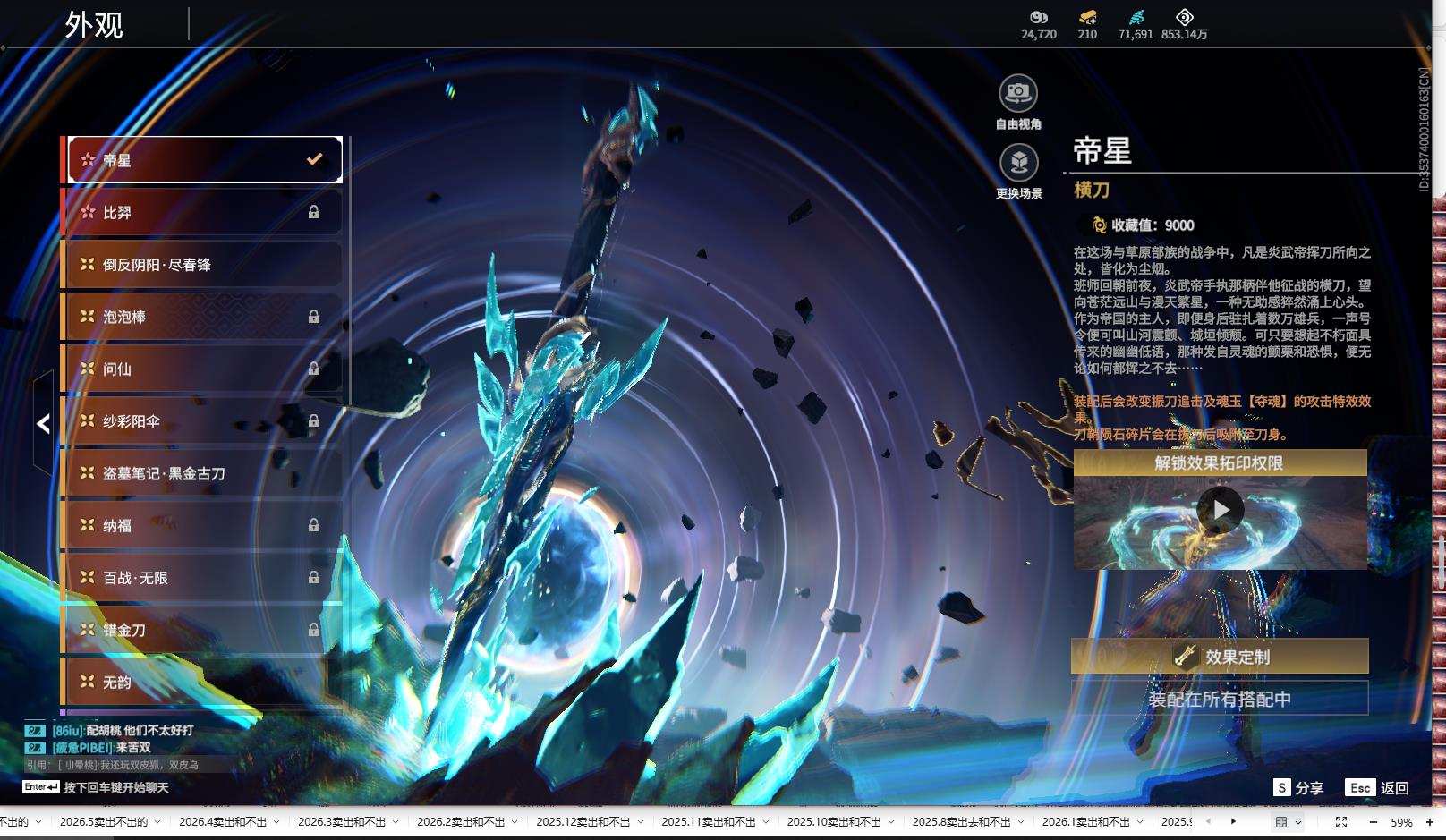Click the lock icon on the 问仙 row

[x=314, y=369]
